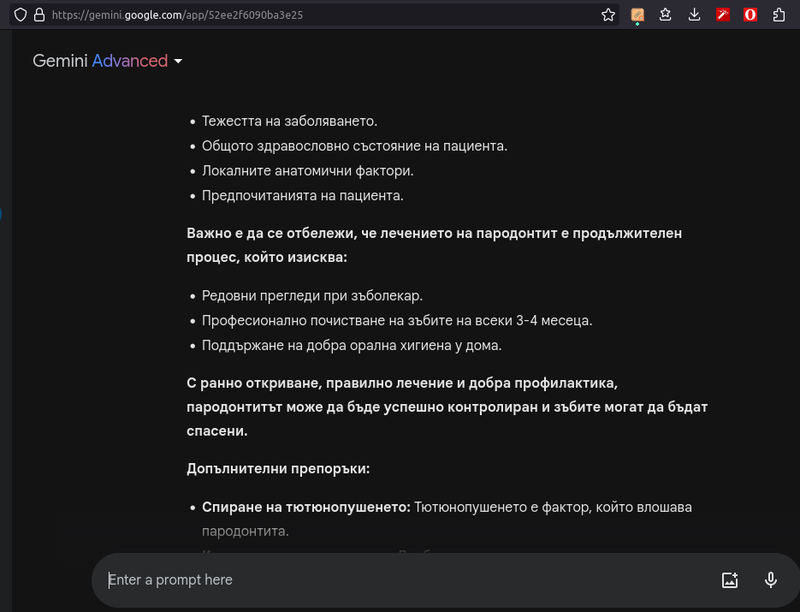Viewport: 800px width, 612px height.
Task: Bookmark this page with the star icon
Action: coord(609,15)
